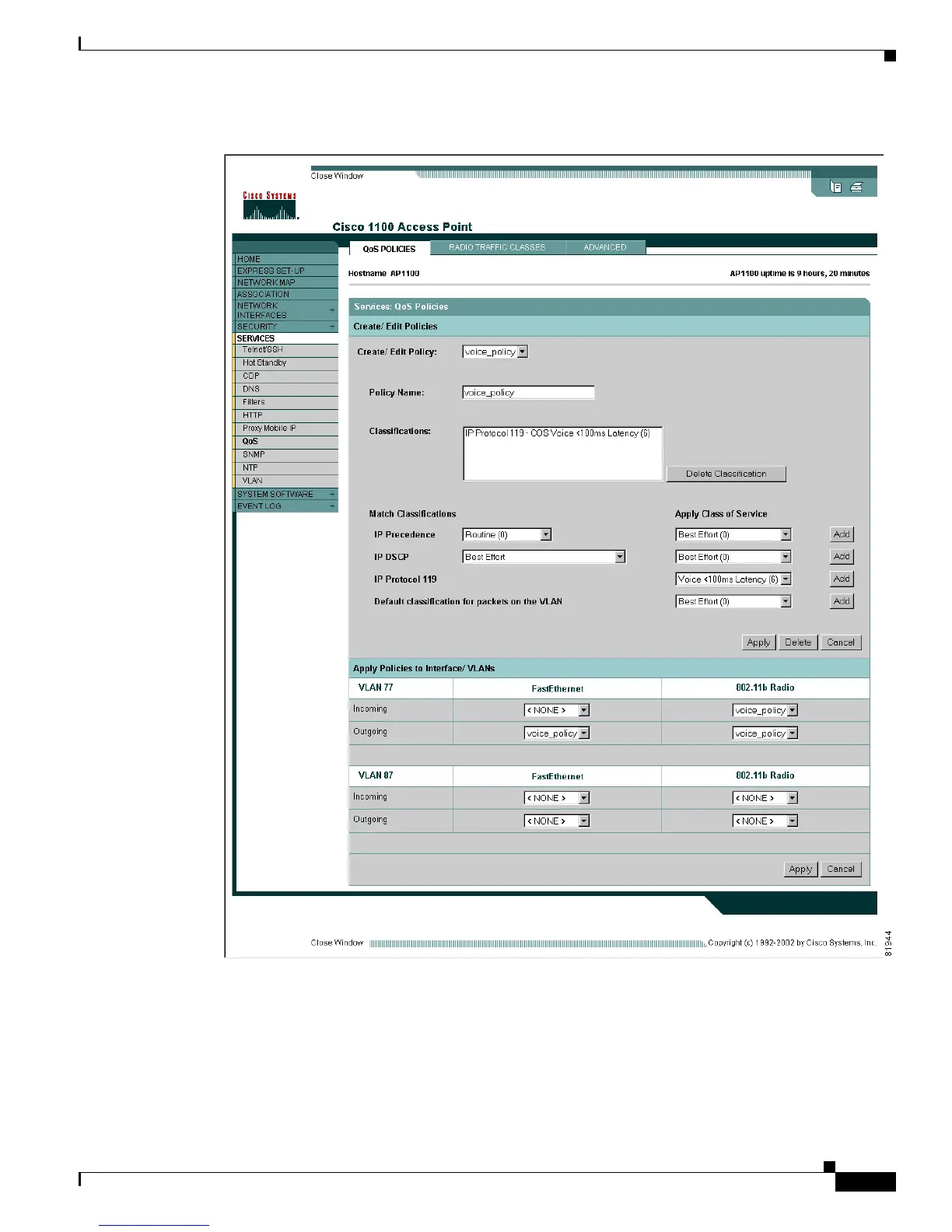The image size is (952, 1232).
Task: Expand EVENT LOG in the sidebar
Action: [x=285, y=506]
